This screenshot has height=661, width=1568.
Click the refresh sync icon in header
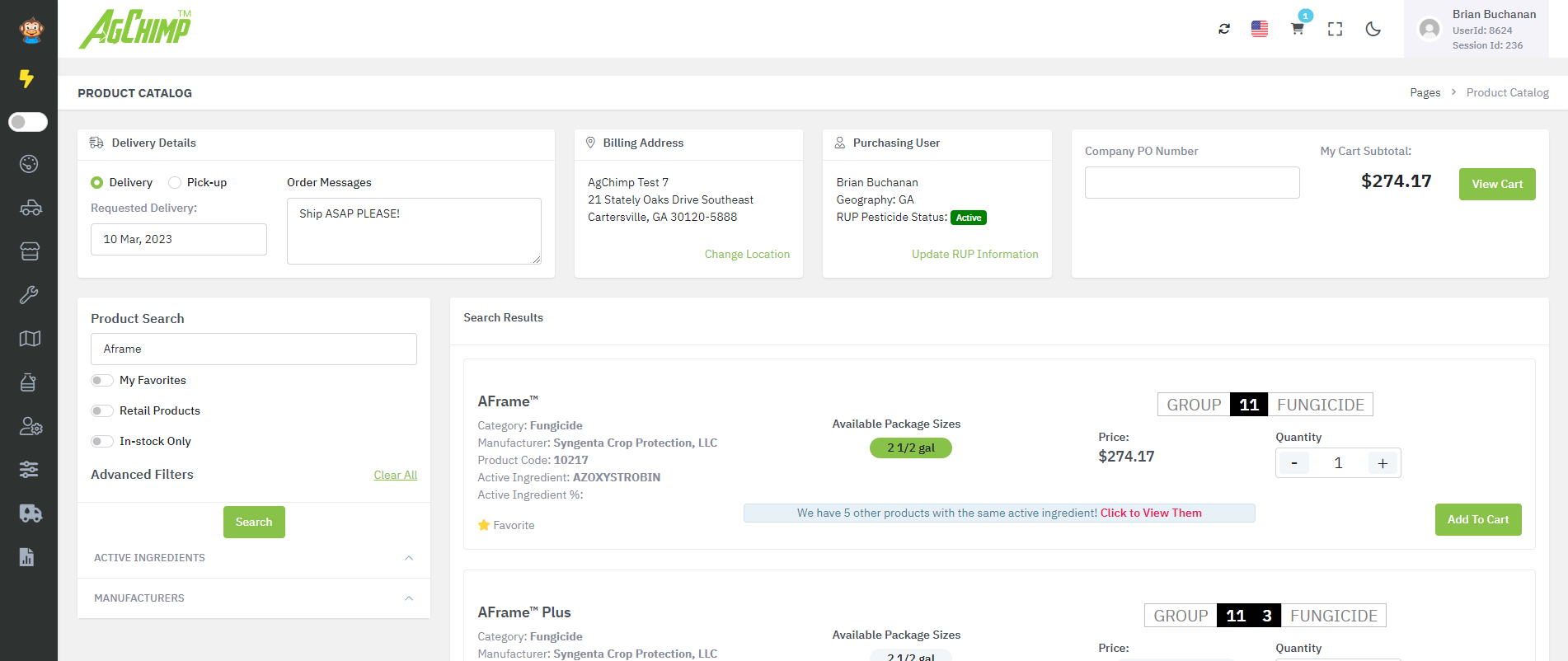1224,29
